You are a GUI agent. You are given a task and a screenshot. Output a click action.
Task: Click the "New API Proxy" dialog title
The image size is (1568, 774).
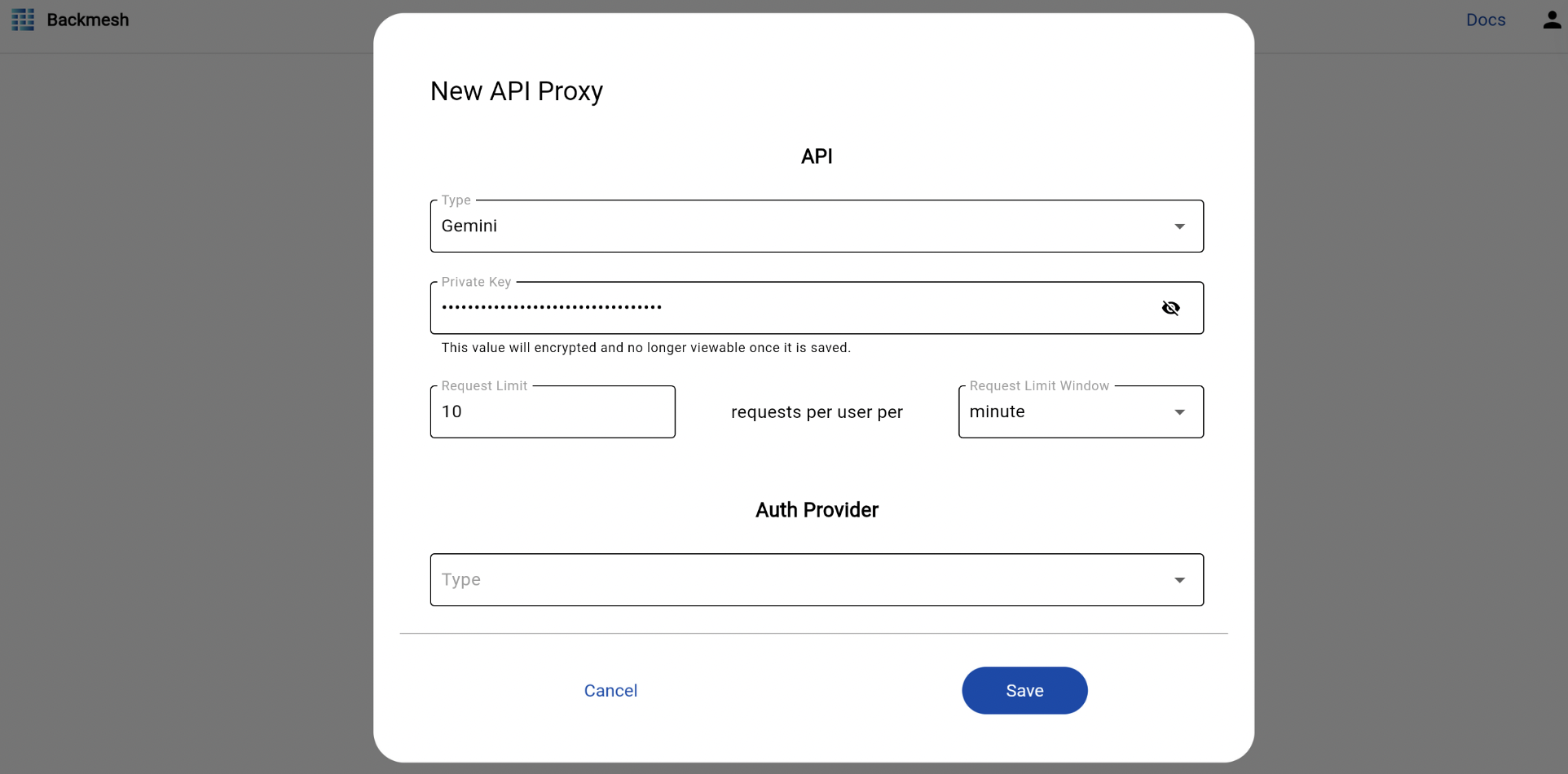tap(517, 91)
